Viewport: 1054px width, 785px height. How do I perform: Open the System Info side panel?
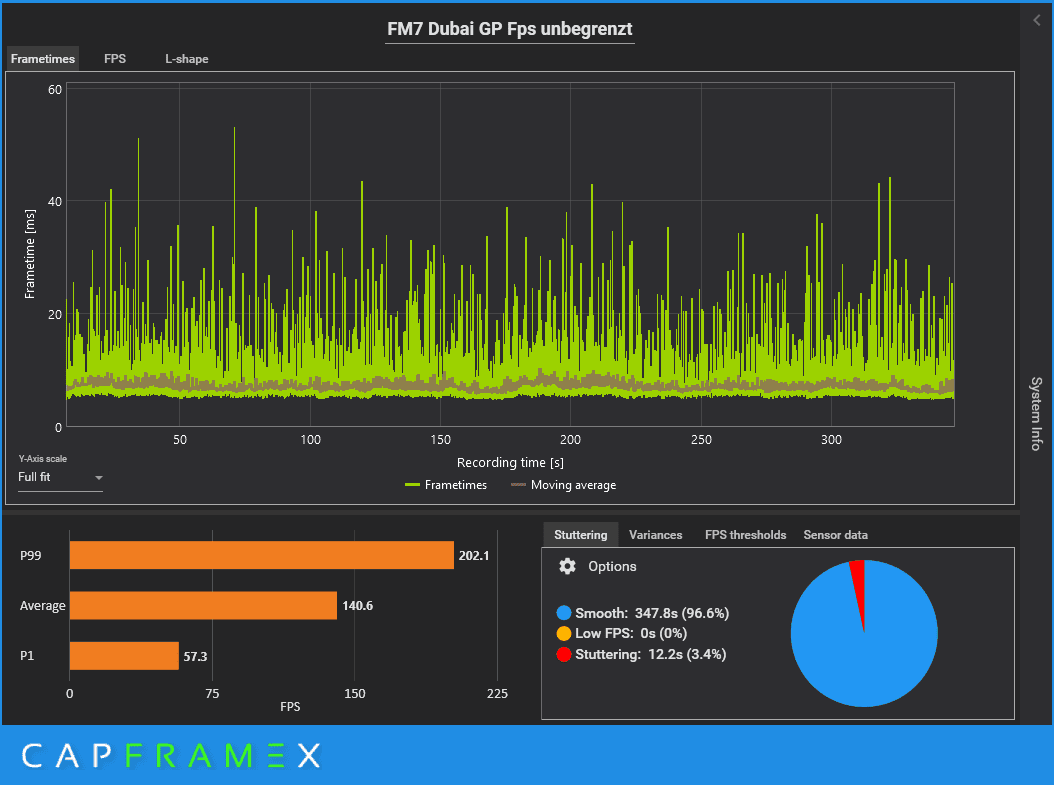1037,413
